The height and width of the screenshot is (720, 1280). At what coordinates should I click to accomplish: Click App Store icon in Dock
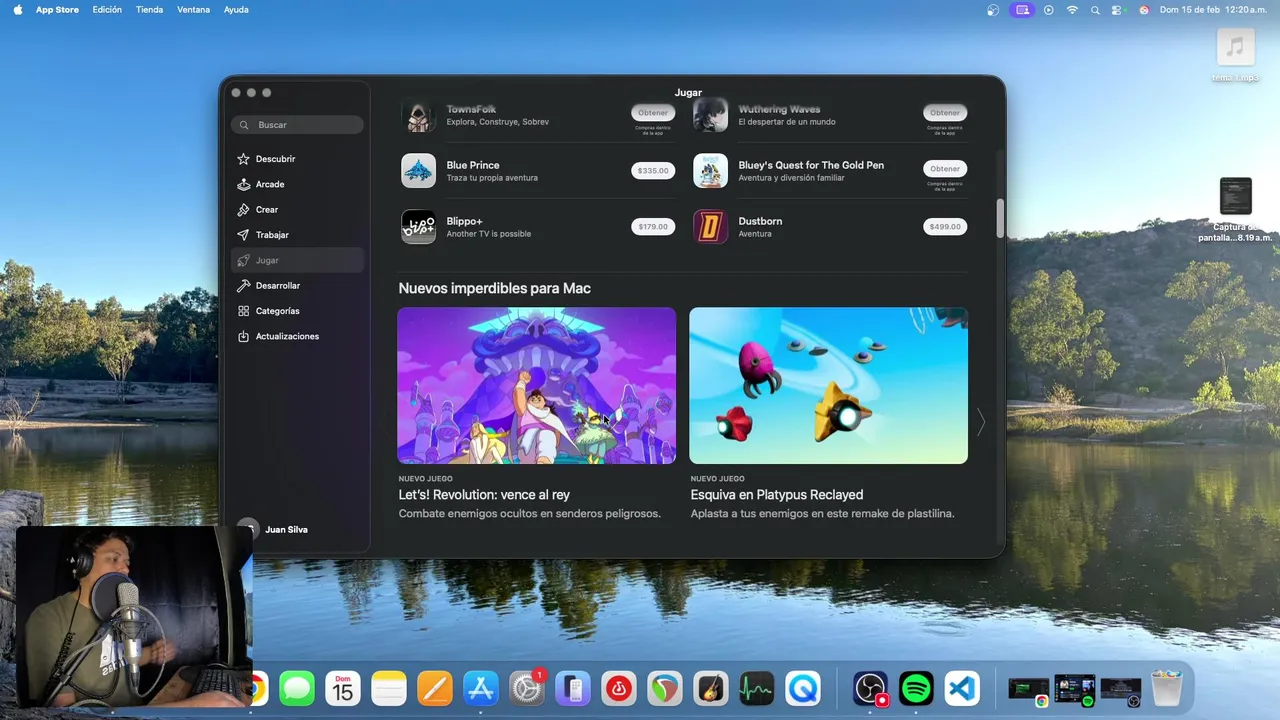481,688
